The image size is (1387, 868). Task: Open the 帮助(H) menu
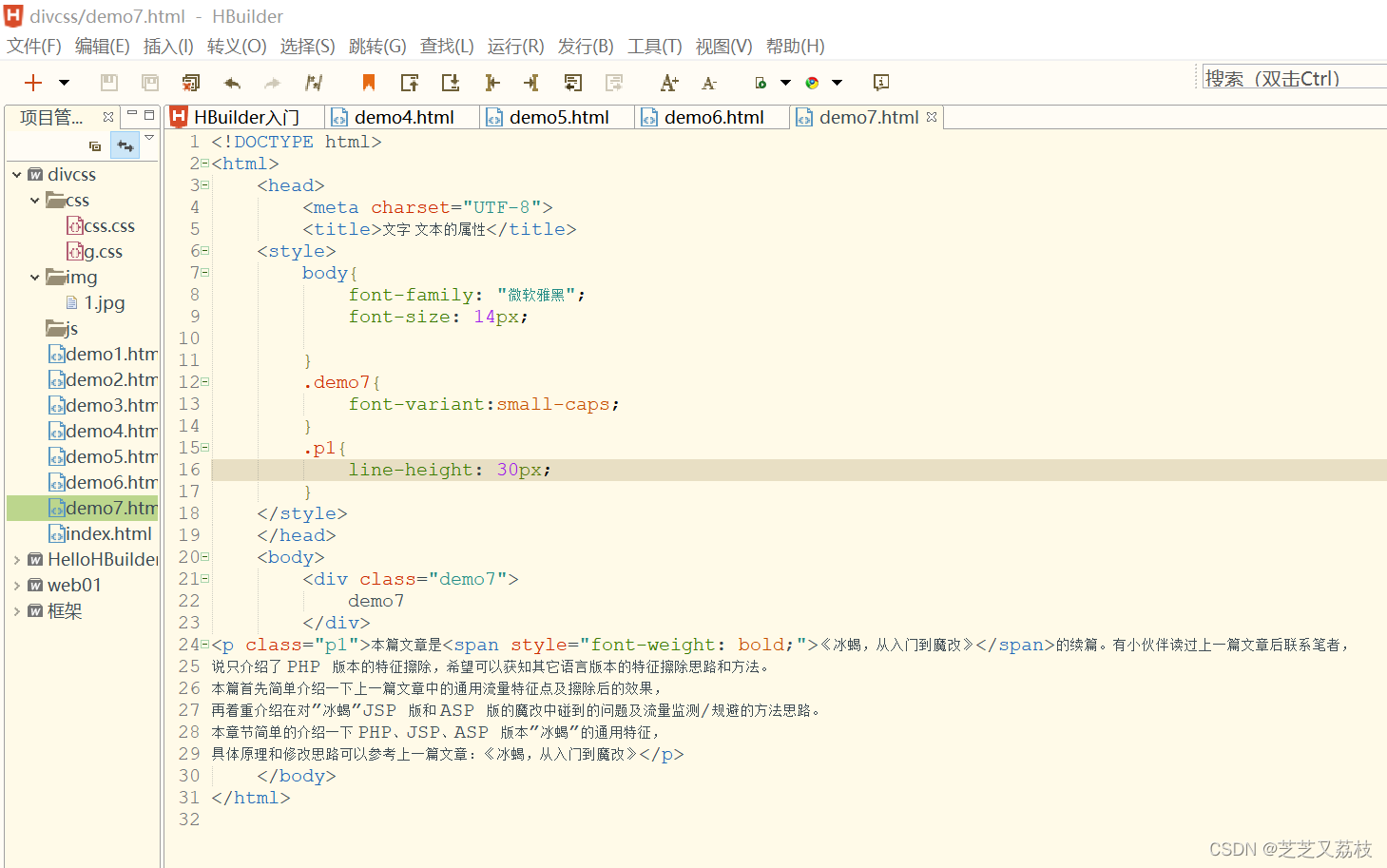pos(796,46)
